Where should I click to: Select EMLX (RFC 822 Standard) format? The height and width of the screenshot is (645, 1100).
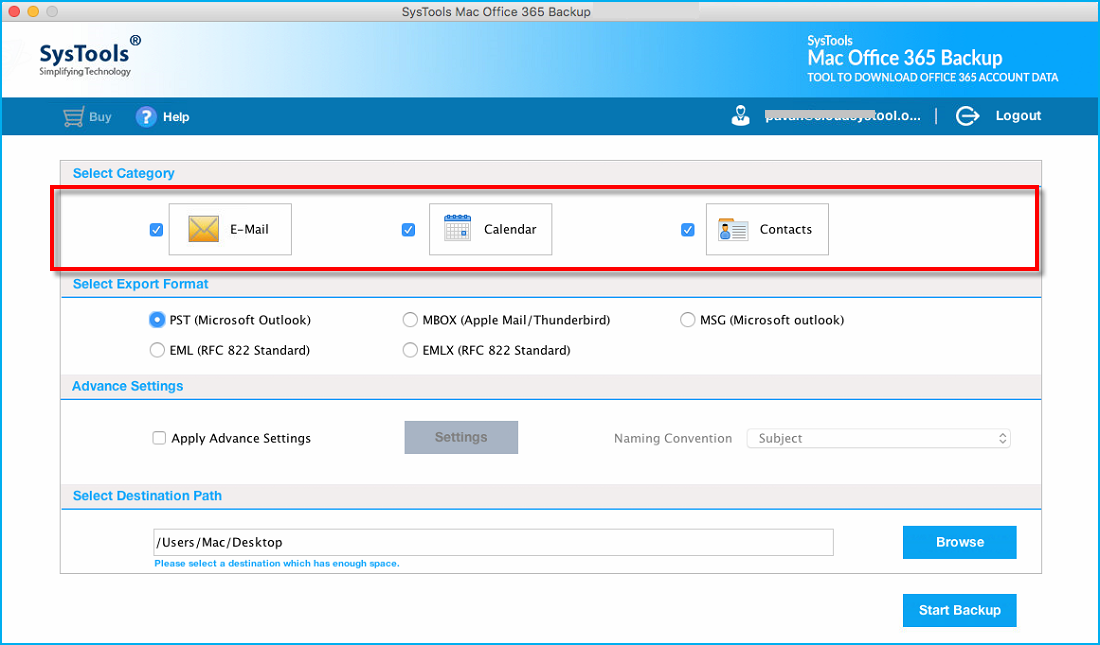[410, 350]
